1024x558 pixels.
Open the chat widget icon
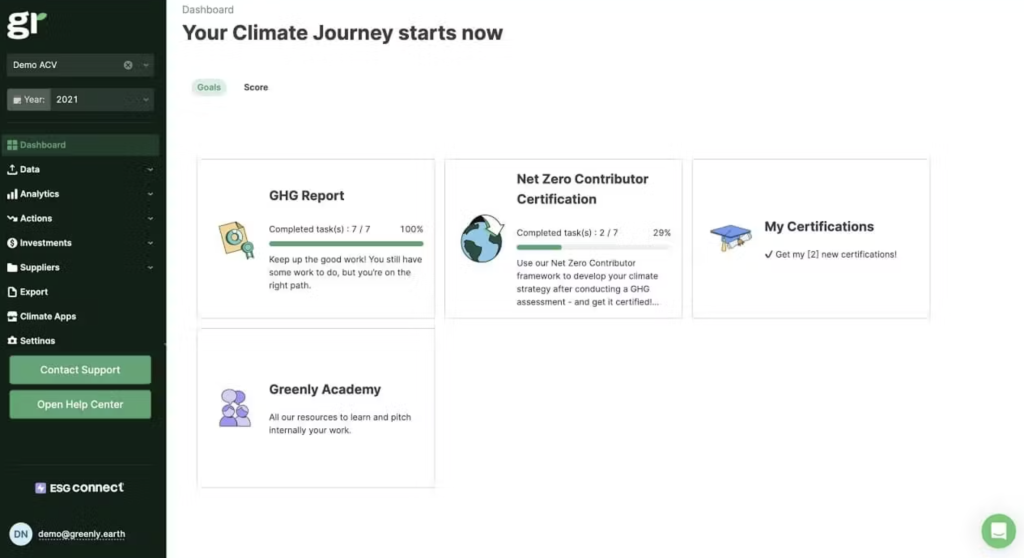pos(997,531)
